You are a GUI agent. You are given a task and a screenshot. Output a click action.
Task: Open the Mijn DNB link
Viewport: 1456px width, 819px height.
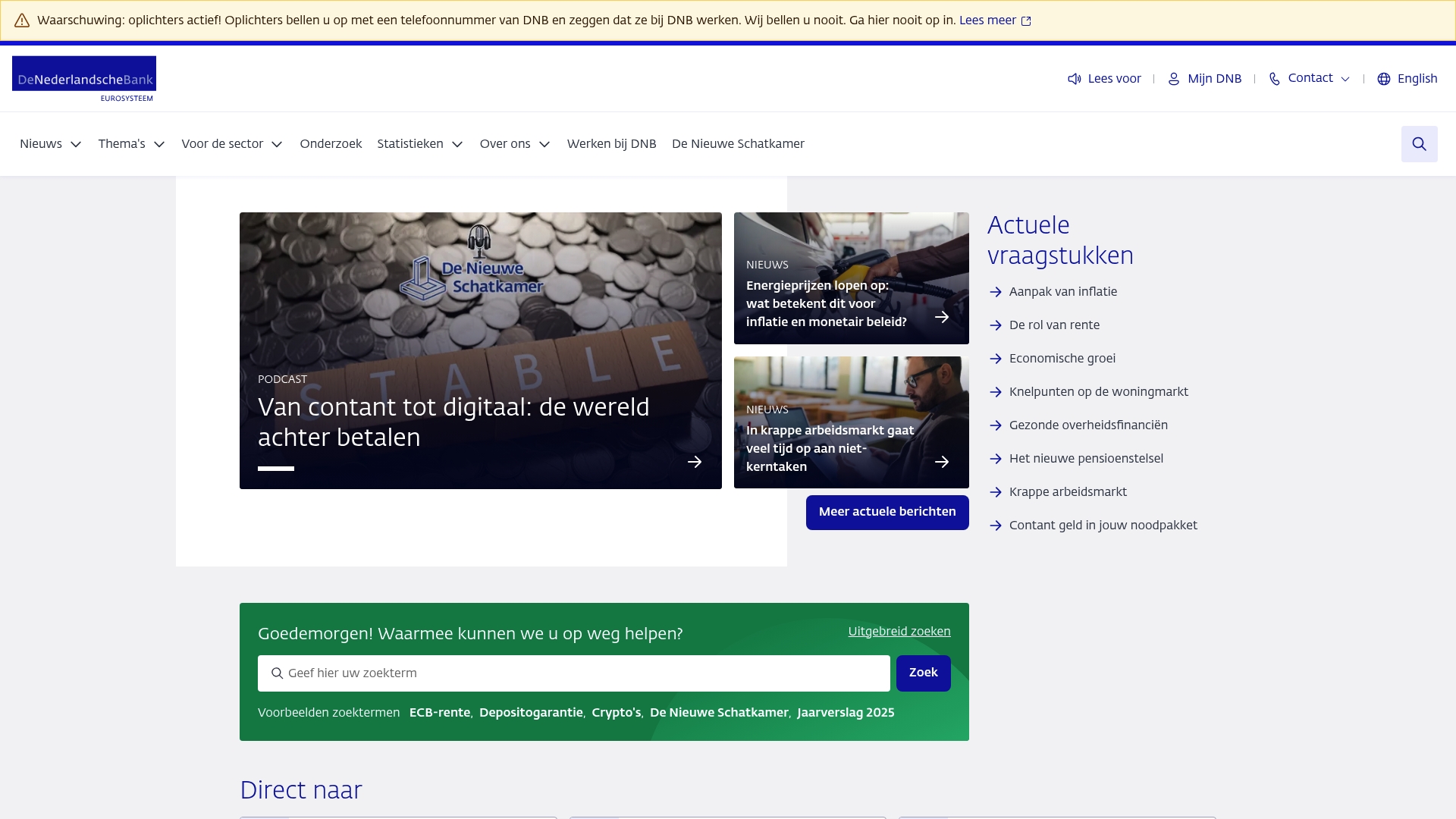click(x=1214, y=79)
